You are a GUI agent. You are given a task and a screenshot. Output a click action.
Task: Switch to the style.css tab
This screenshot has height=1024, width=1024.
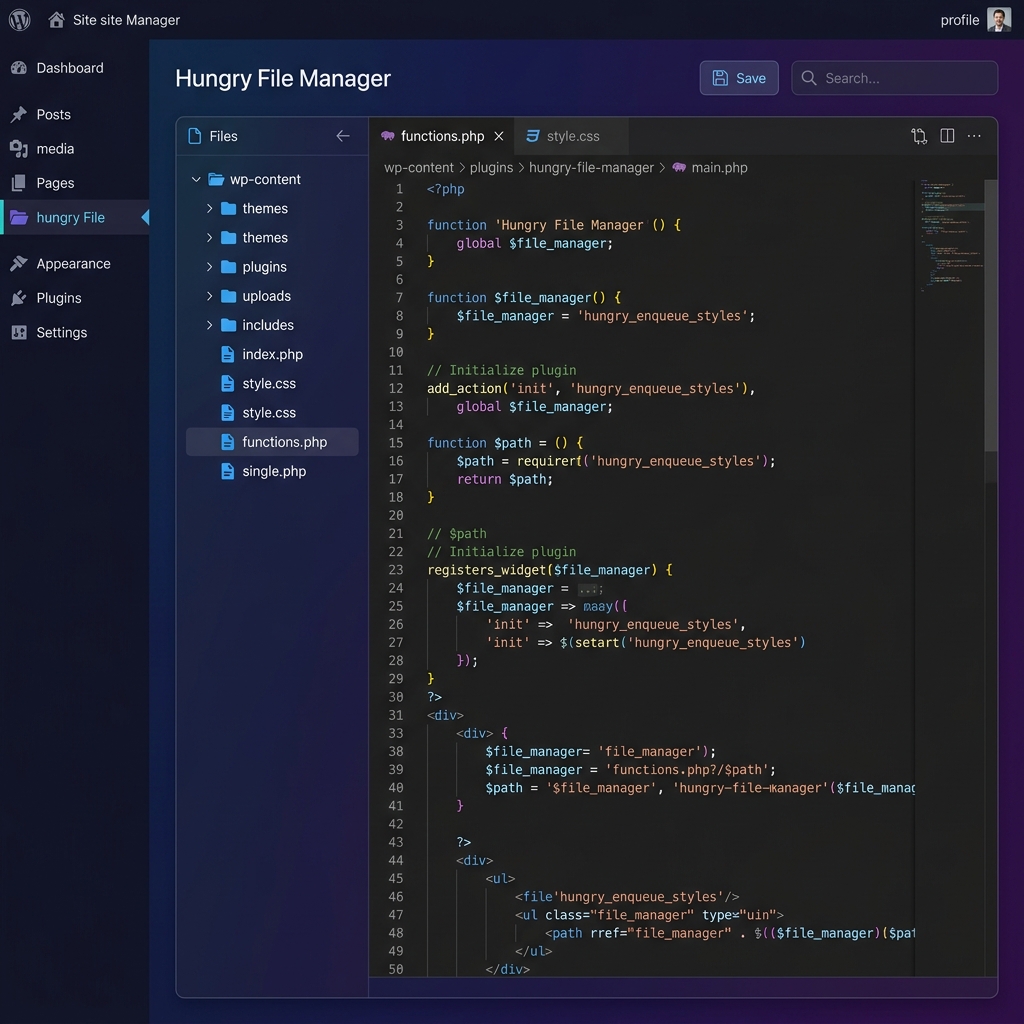[x=572, y=136]
